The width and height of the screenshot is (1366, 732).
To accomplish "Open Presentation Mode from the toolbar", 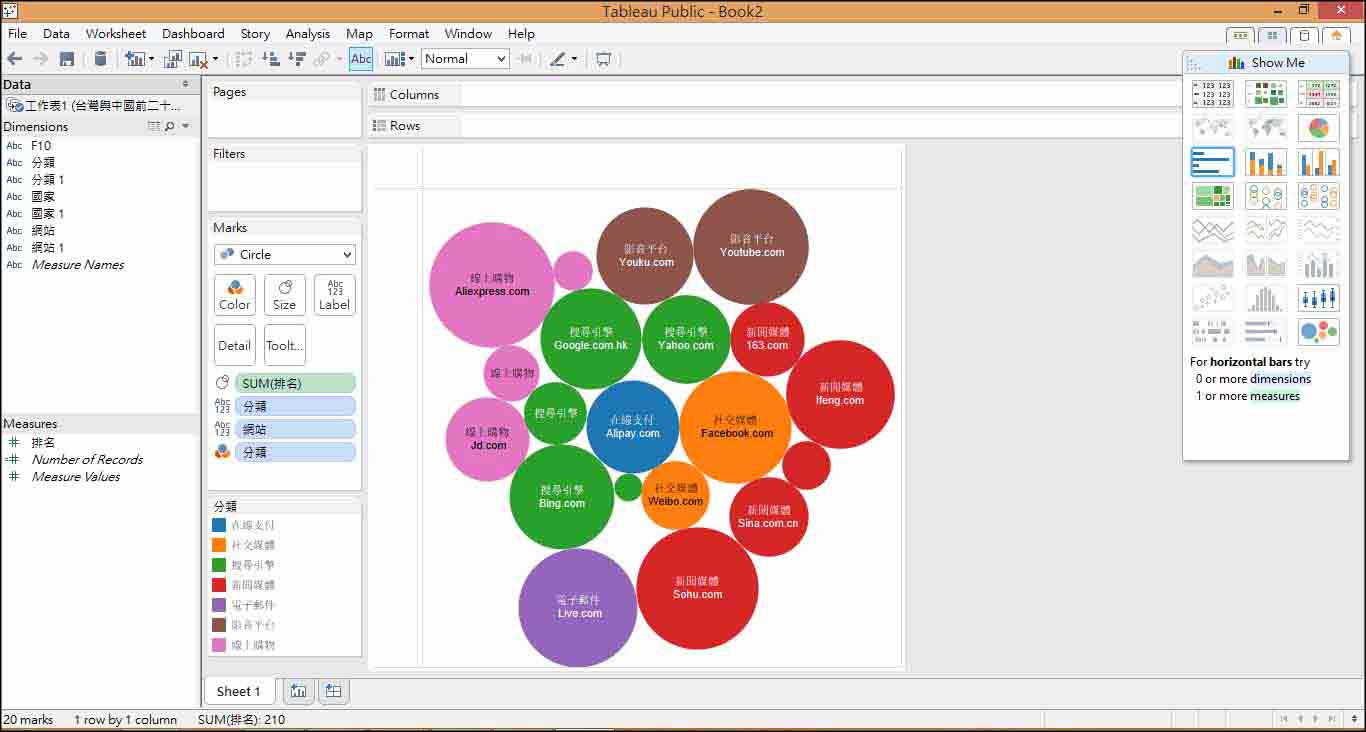I will coord(602,59).
